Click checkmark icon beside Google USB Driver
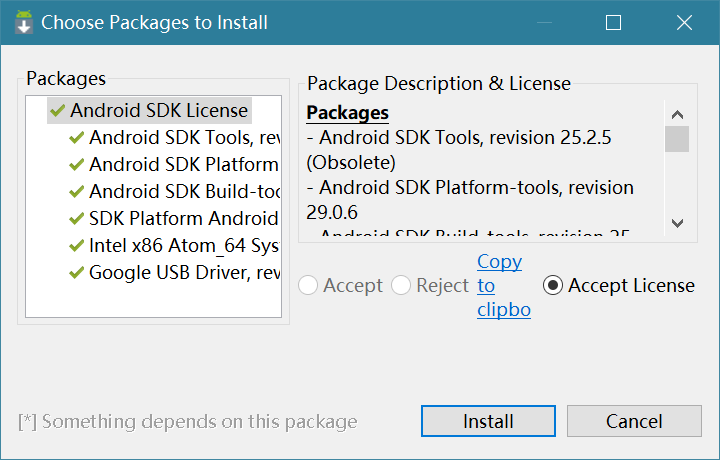The image size is (720, 460). [x=76, y=273]
